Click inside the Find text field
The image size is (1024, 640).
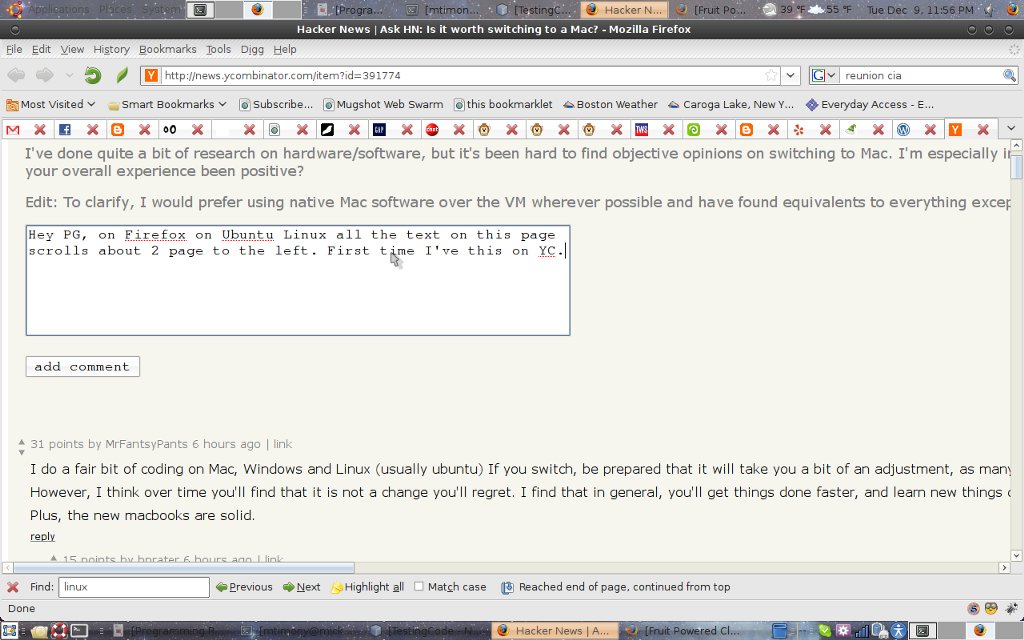[x=133, y=587]
